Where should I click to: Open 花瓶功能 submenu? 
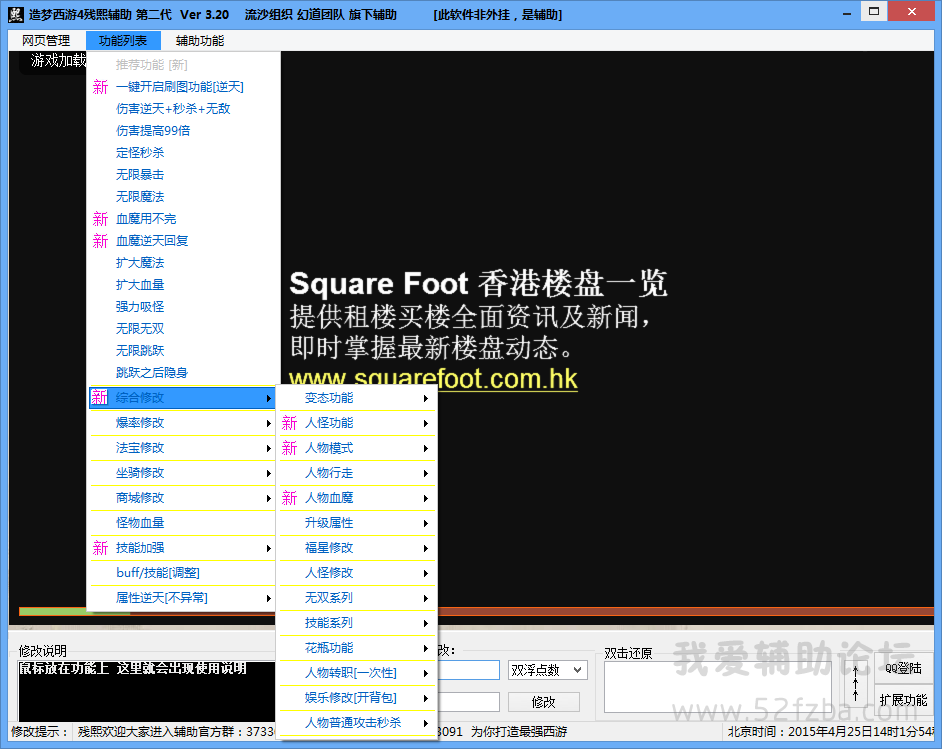click(x=356, y=648)
